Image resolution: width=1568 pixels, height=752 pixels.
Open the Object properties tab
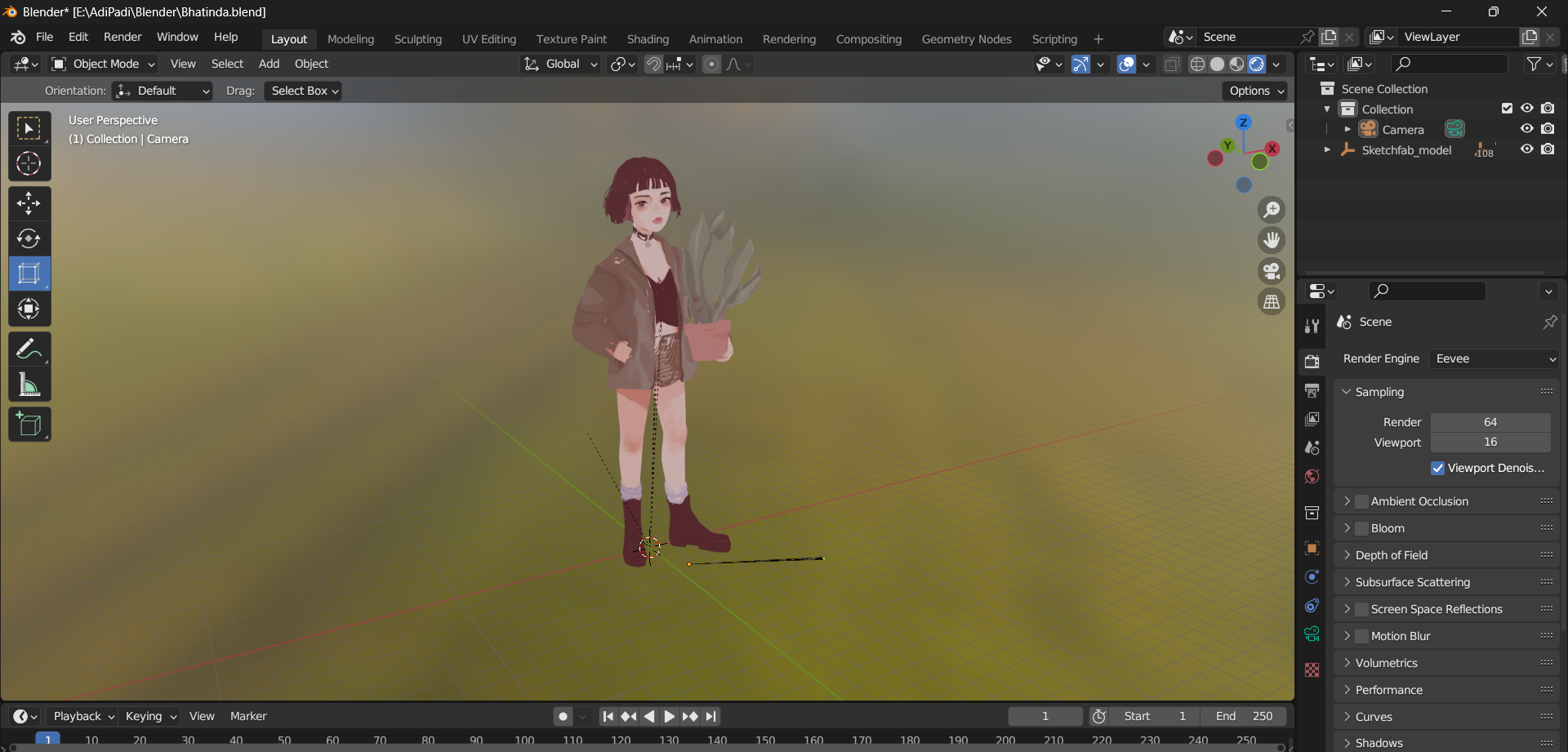coord(1312,549)
